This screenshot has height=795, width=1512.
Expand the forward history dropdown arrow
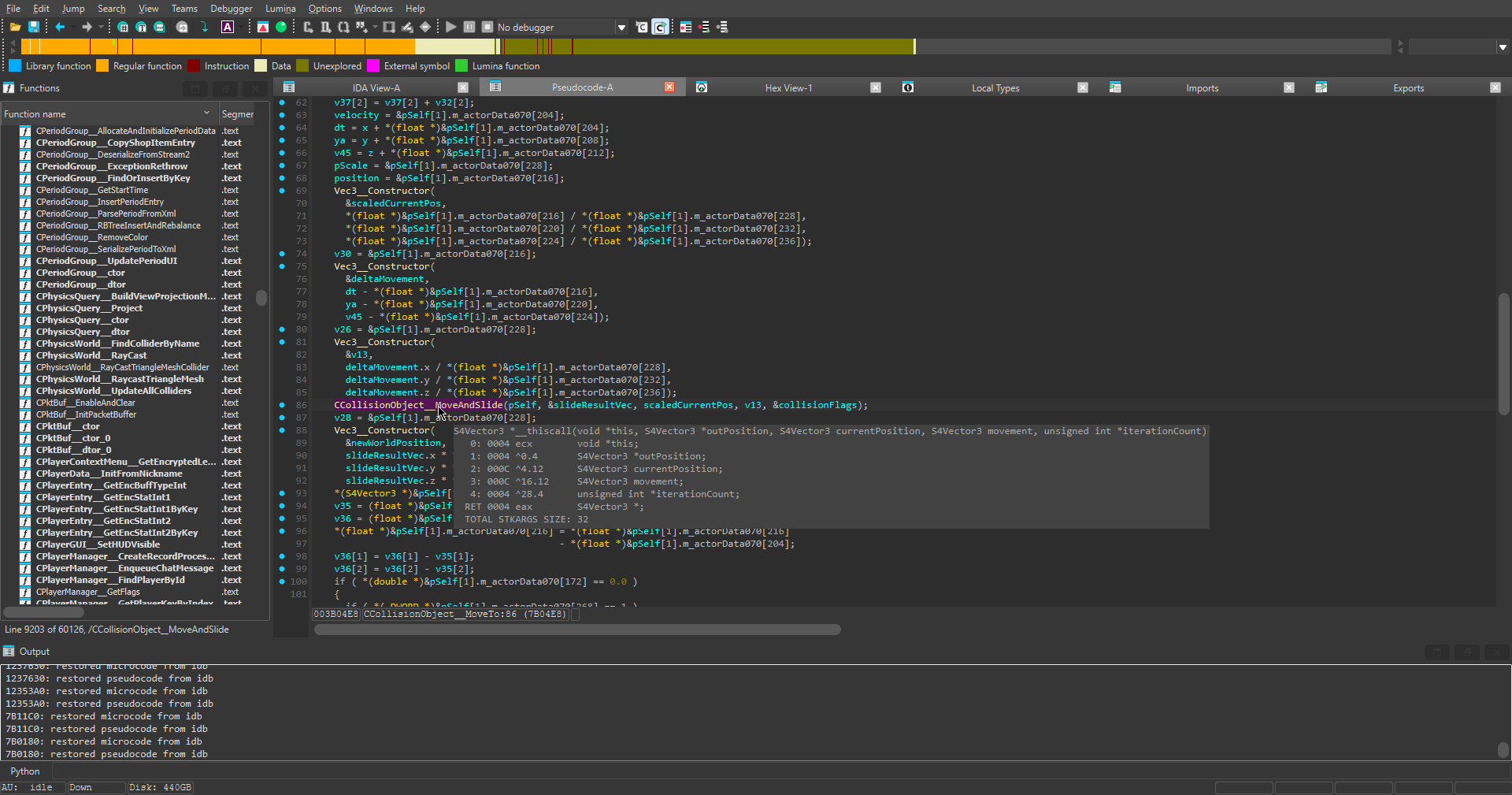click(101, 27)
